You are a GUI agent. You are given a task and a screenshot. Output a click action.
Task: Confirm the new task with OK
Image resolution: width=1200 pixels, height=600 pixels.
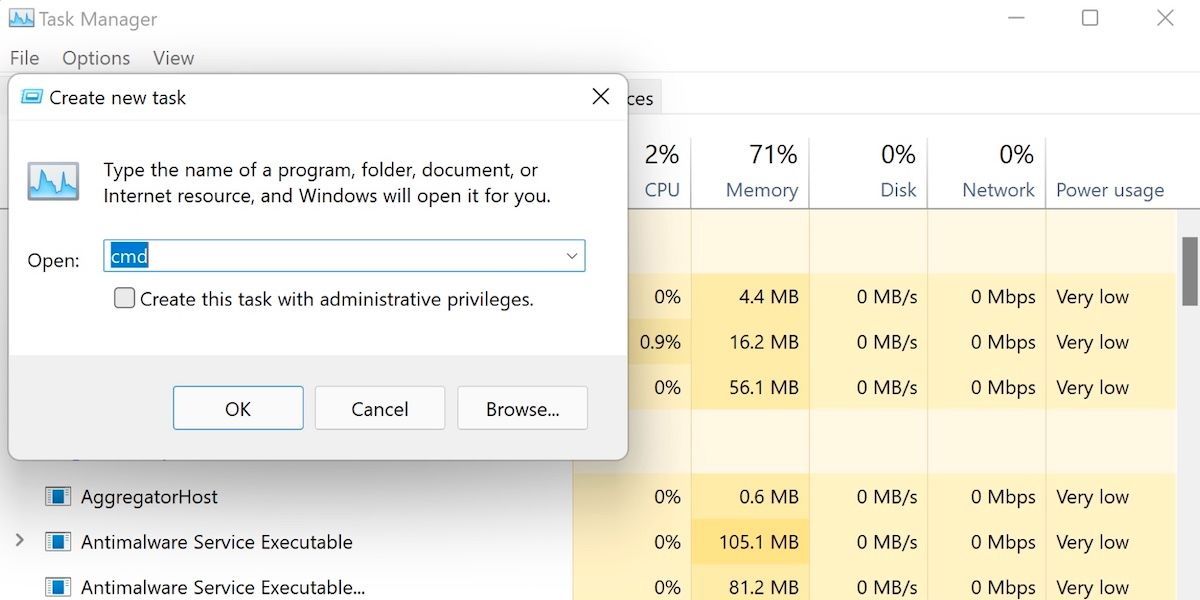237,408
